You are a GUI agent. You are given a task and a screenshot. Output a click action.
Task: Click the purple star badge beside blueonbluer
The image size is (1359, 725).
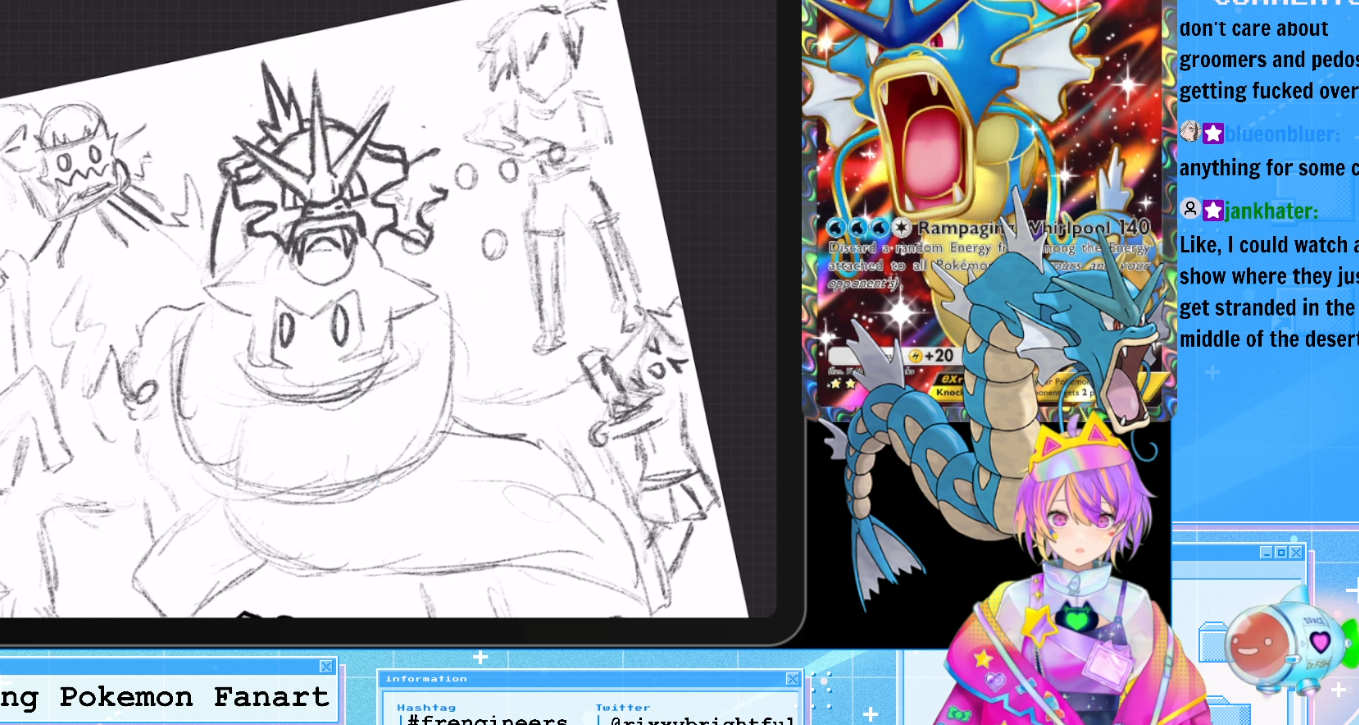tap(1213, 133)
